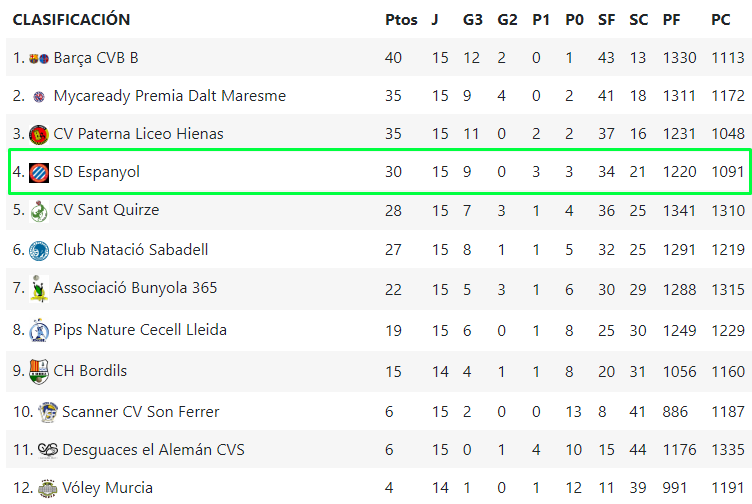Click the Scanner CV Son Ferrer logo

click(x=48, y=411)
